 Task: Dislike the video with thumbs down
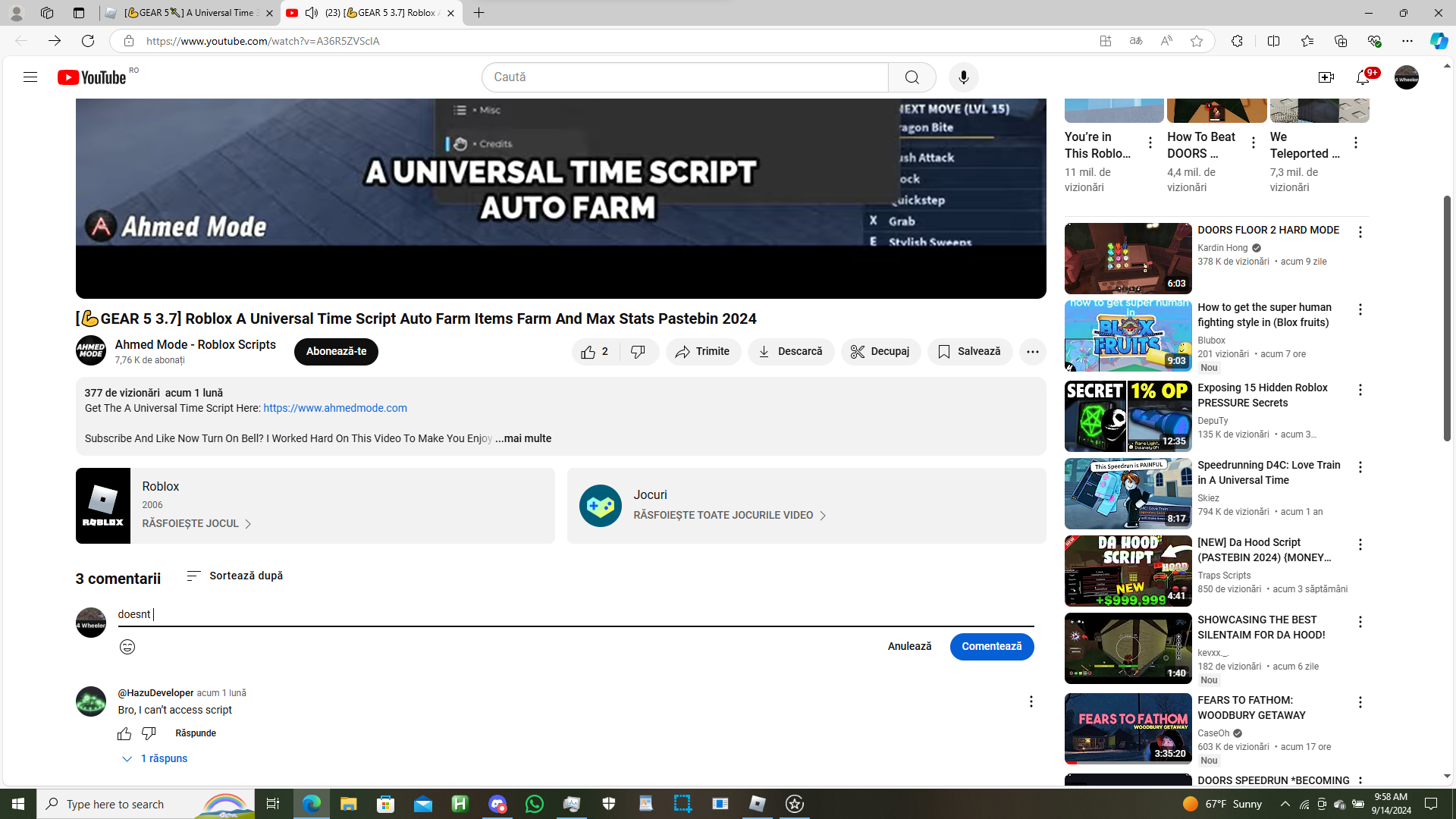(x=639, y=352)
